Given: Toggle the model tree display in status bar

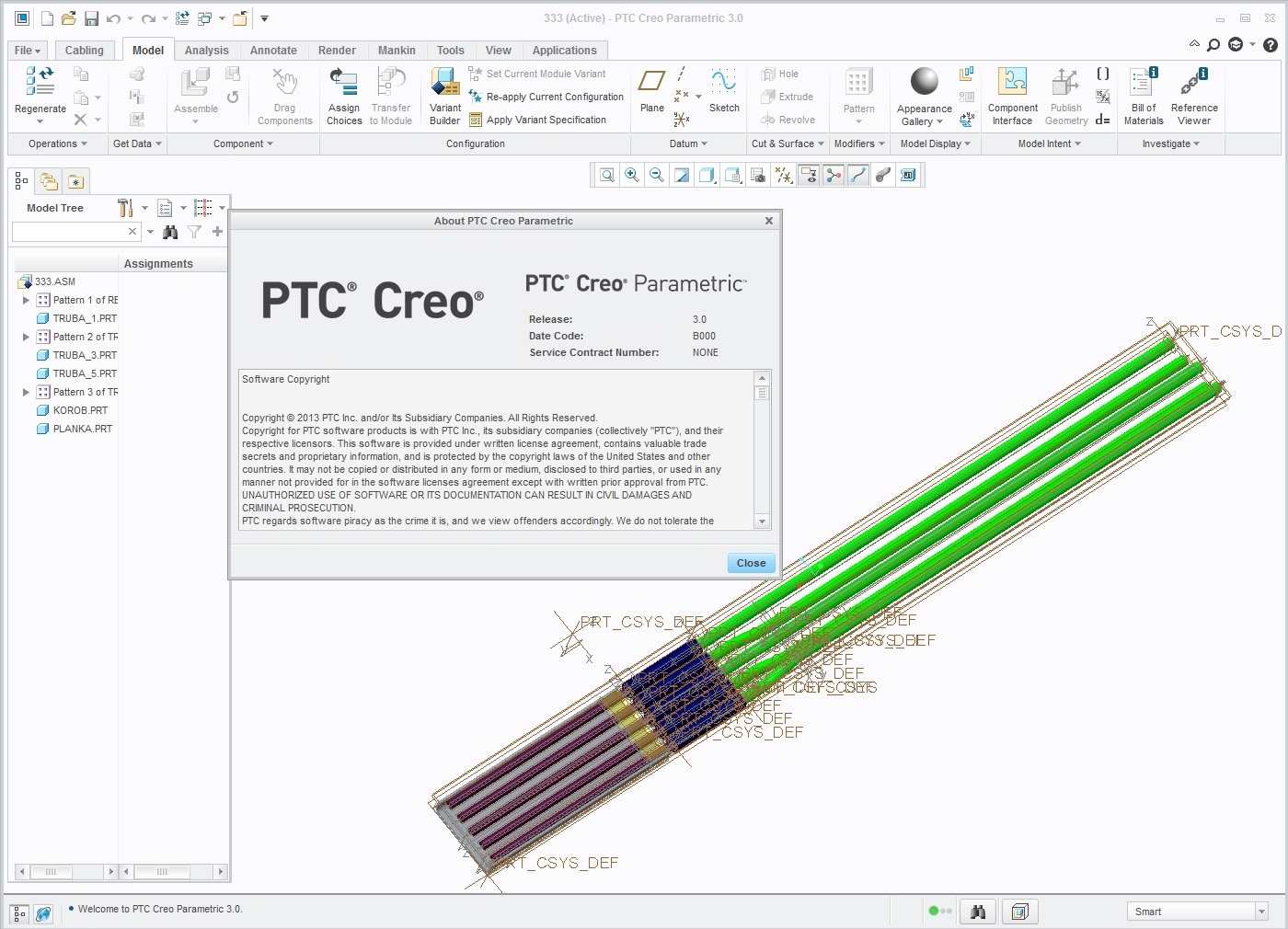Looking at the screenshot, I should tap(19, 914).
